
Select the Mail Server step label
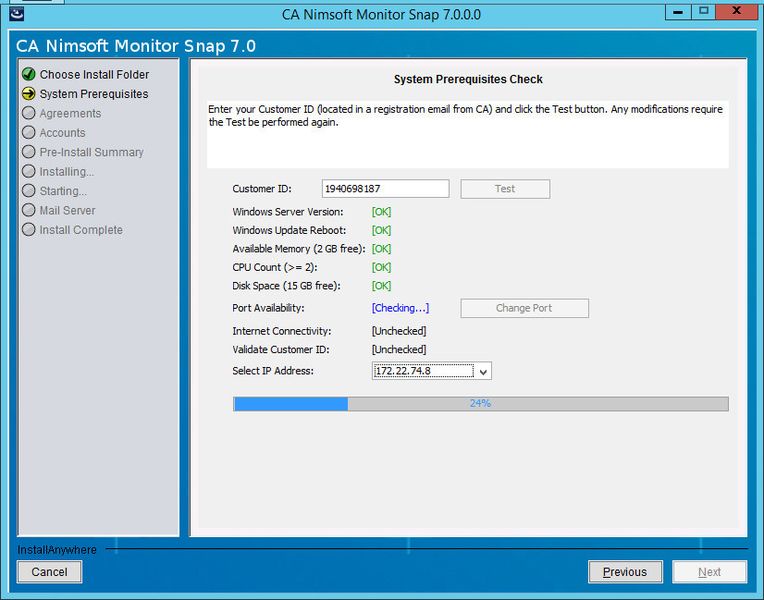tap(67, 211)
